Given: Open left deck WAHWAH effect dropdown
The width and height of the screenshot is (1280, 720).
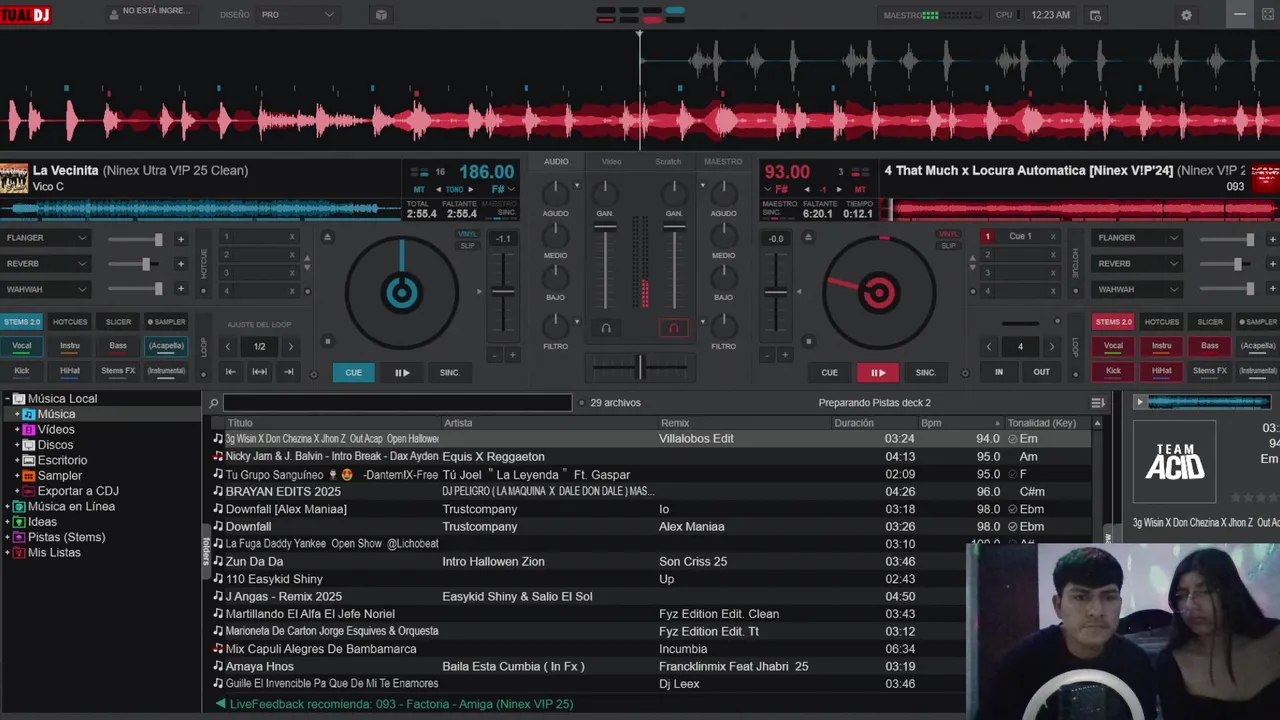Looking at the screenshot, I should [46, 290].
